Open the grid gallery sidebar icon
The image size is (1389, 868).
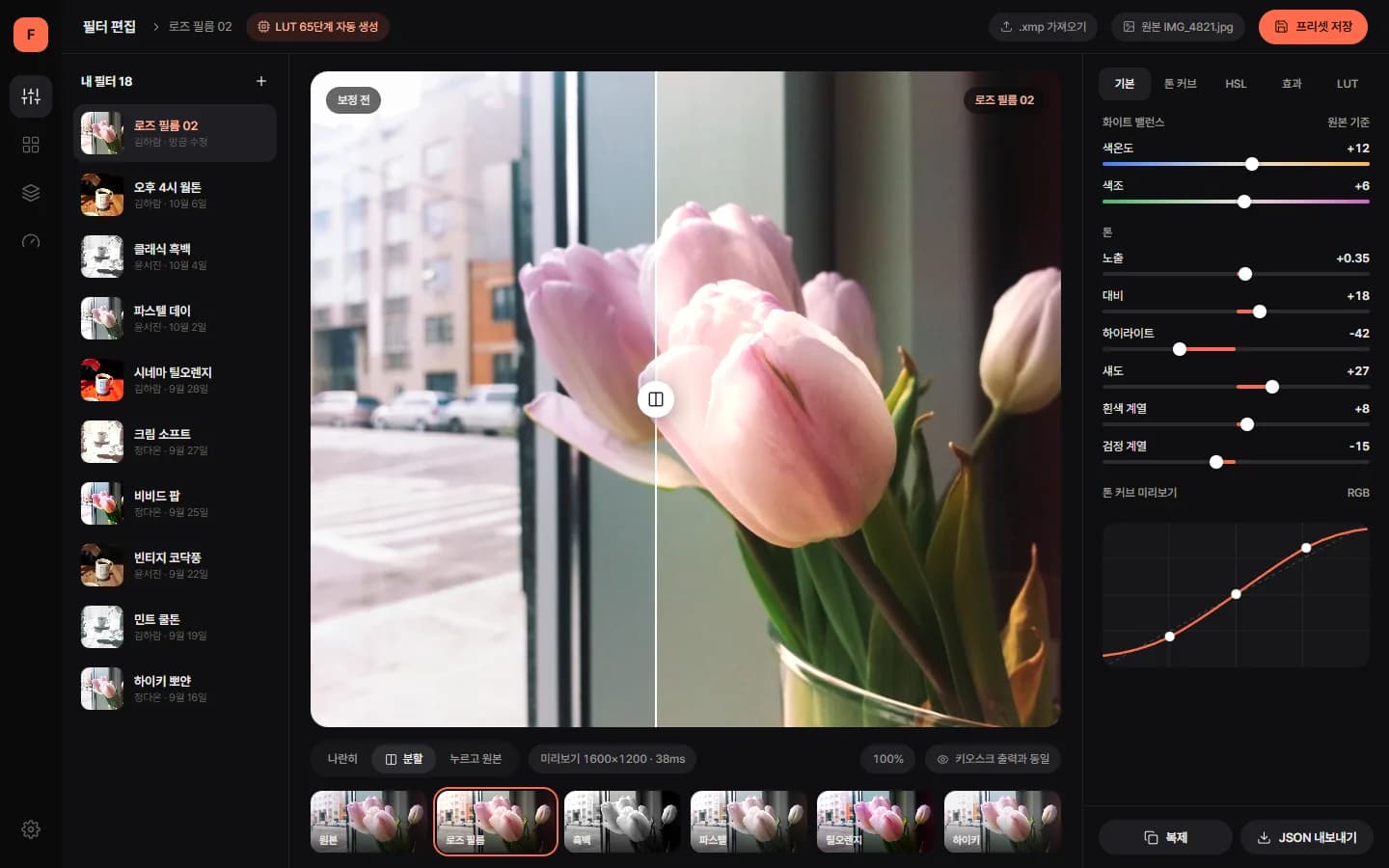tap(31, 145)
